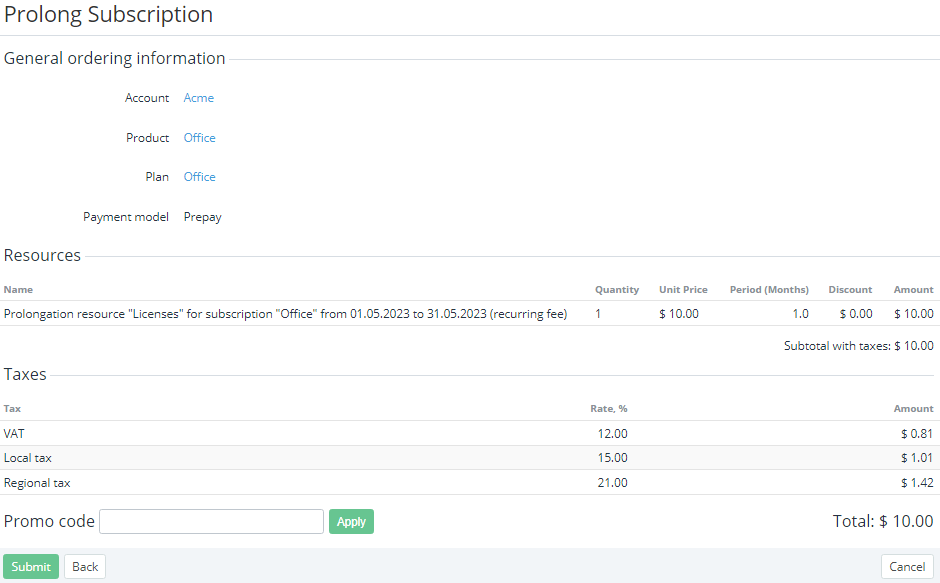Open the Office plan link
Image resolution: width=940 pixels, height=583 pixels.
pyautogui.click(x=199, y=177)
